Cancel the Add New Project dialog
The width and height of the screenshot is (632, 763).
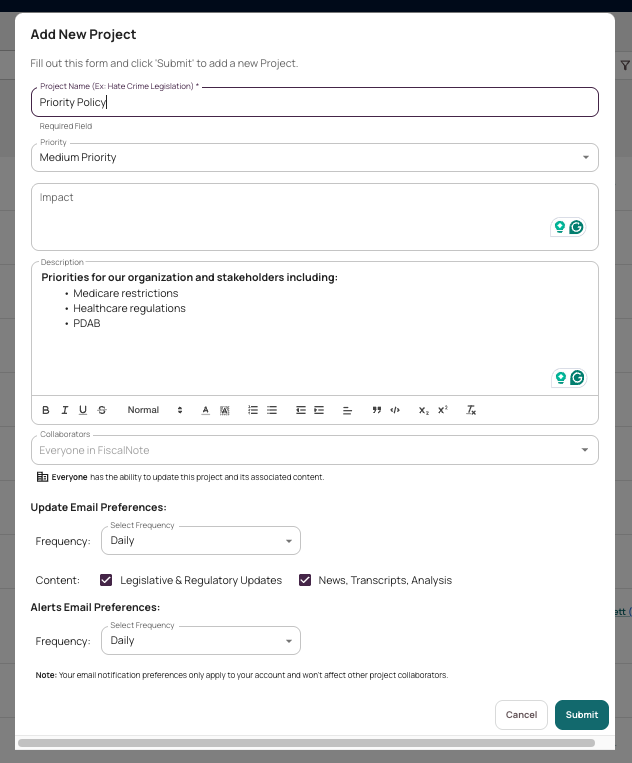(x=521, y=715)
